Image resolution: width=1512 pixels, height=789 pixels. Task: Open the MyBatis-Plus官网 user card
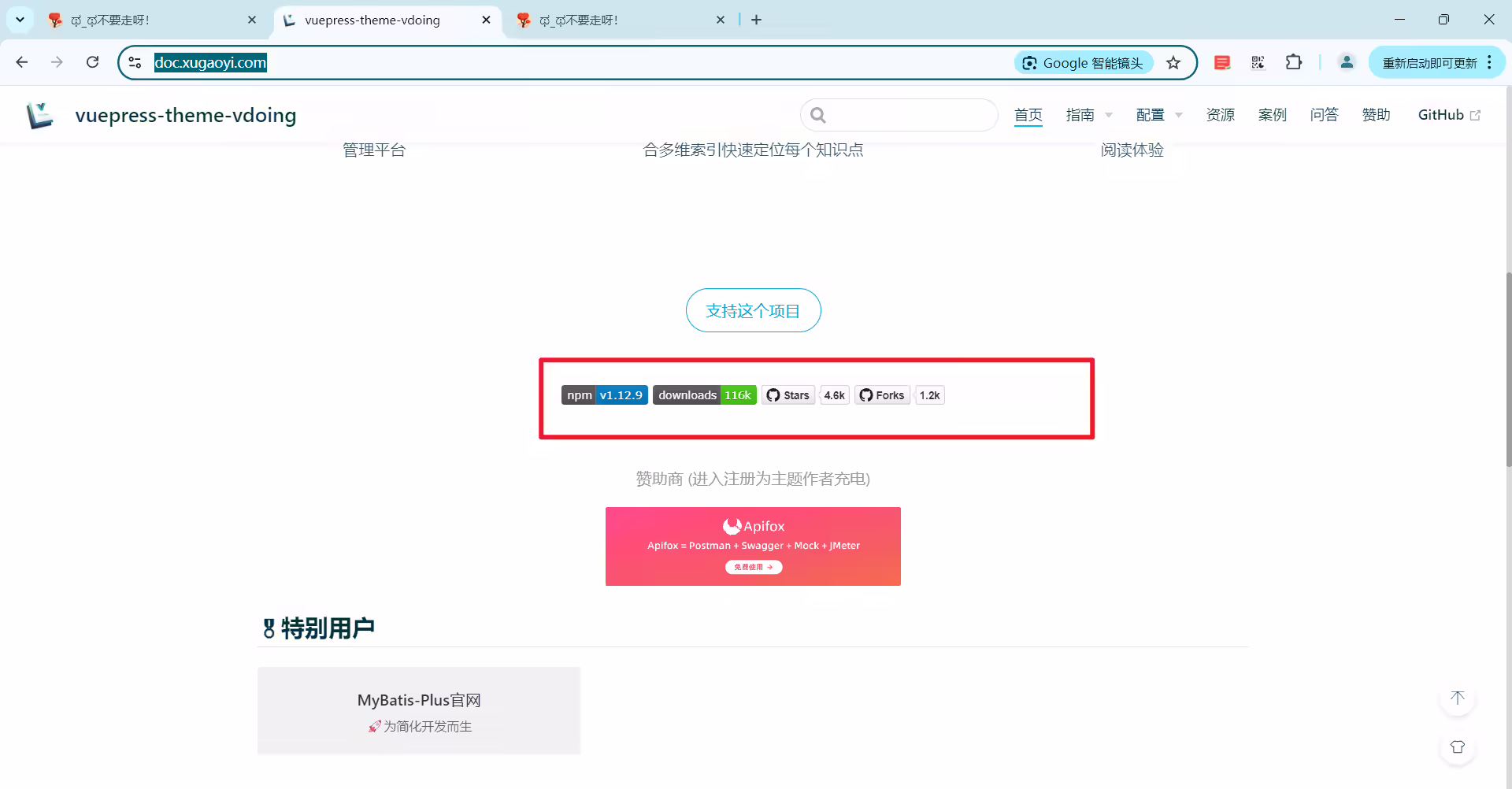coord(419,711)
